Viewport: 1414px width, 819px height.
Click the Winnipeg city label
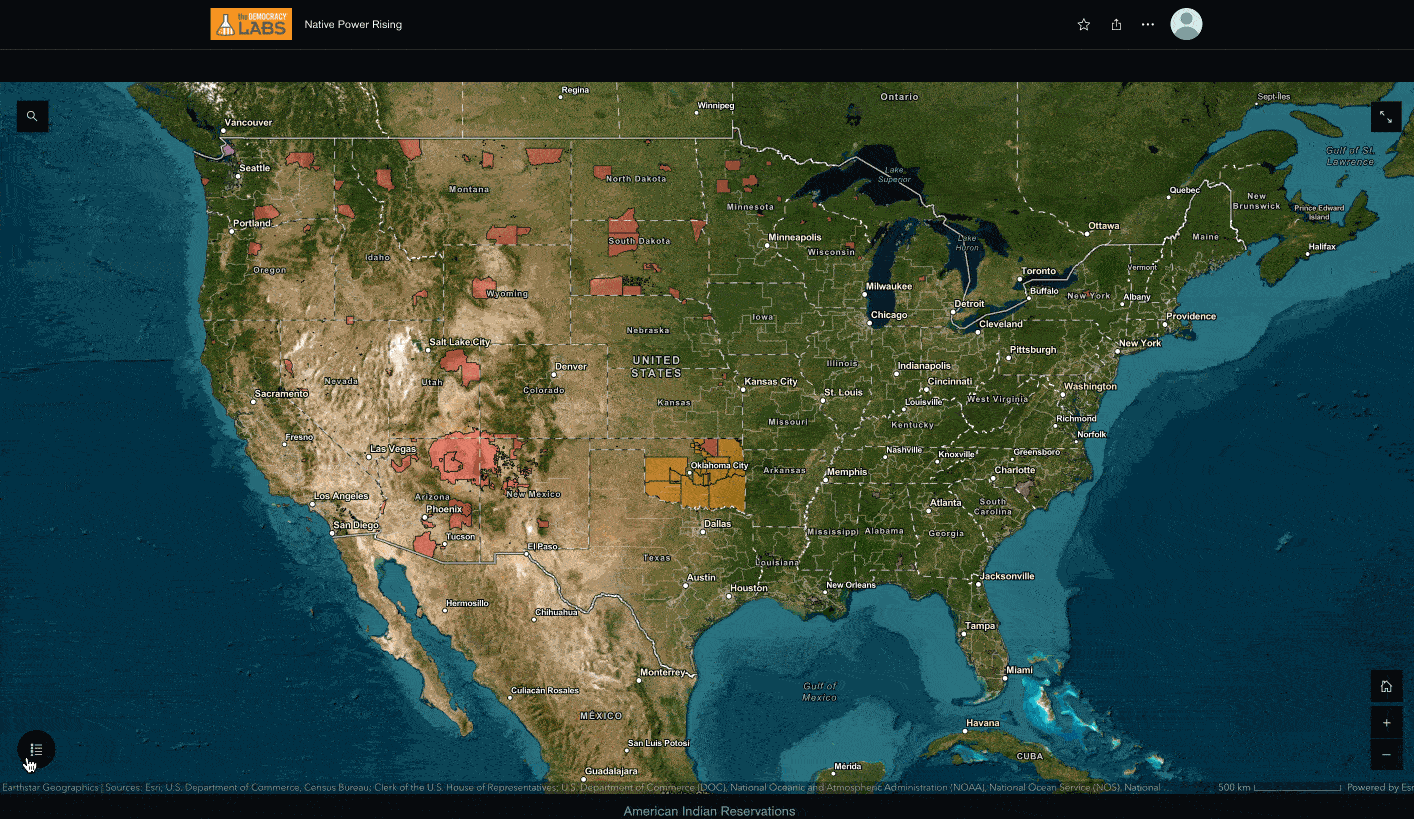click(716, 105)
